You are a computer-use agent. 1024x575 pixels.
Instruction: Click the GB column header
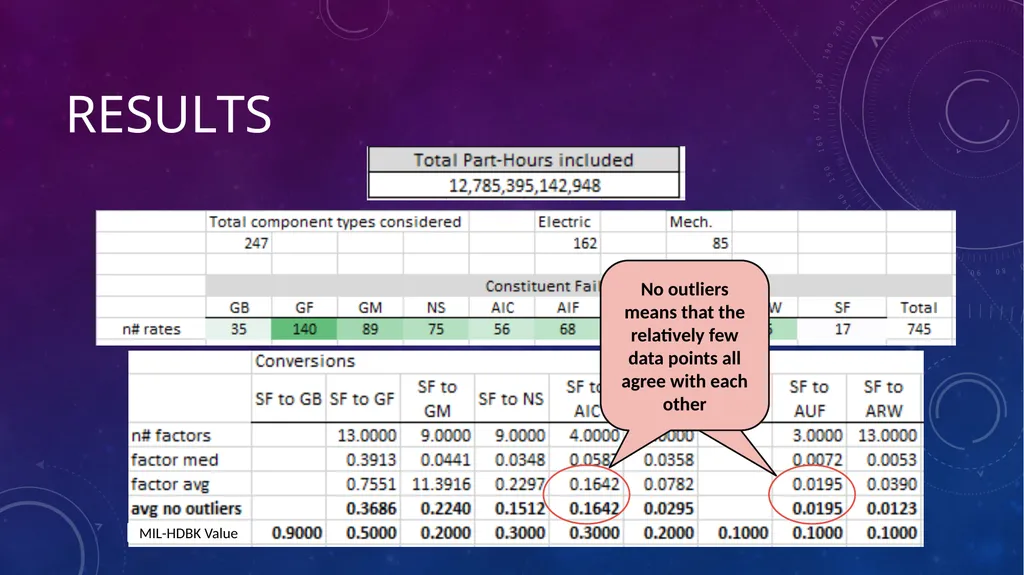pyautogui.click(x=239, y=308)
